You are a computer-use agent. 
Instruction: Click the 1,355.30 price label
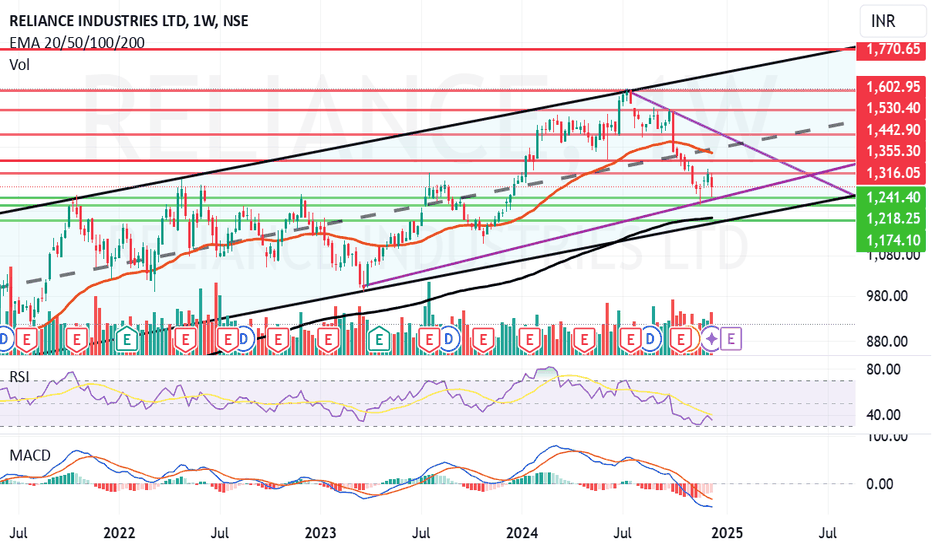tap(891, 151)
